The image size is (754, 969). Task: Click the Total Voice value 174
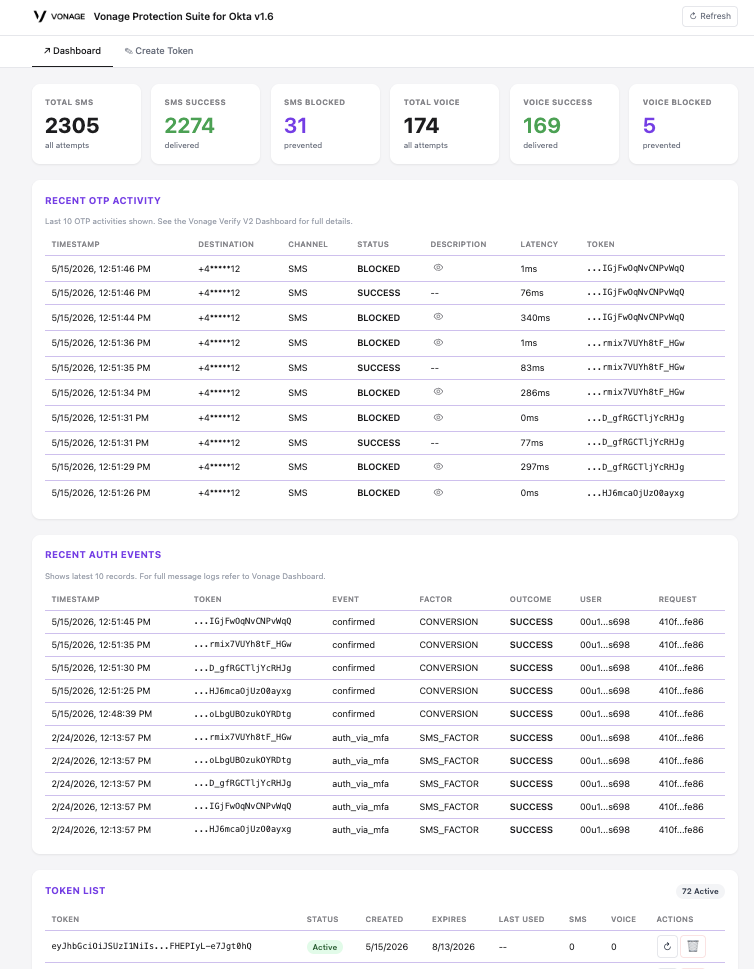pyautogui.click(x=421, y=125)
